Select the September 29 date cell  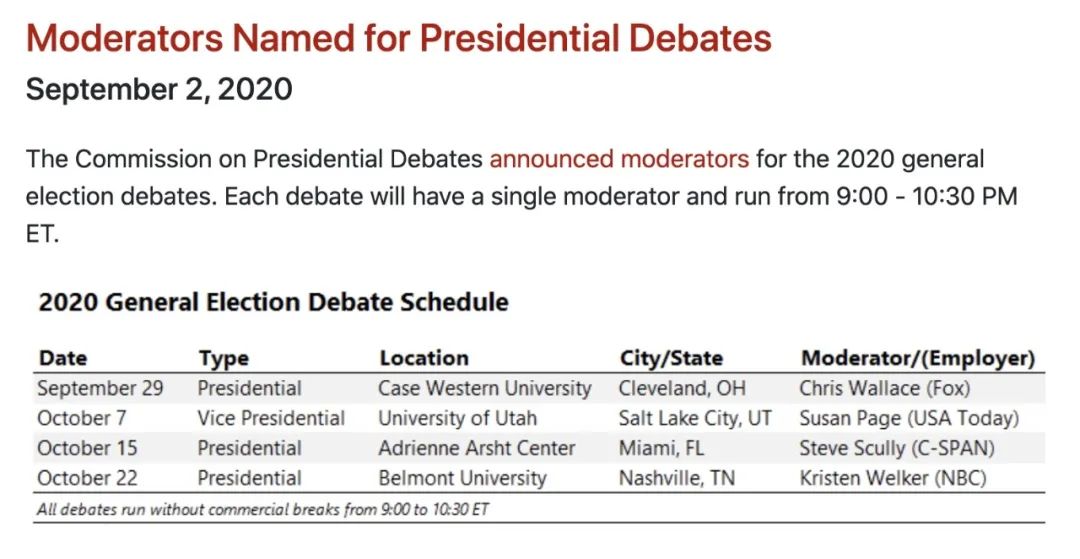tap(101, 388)
